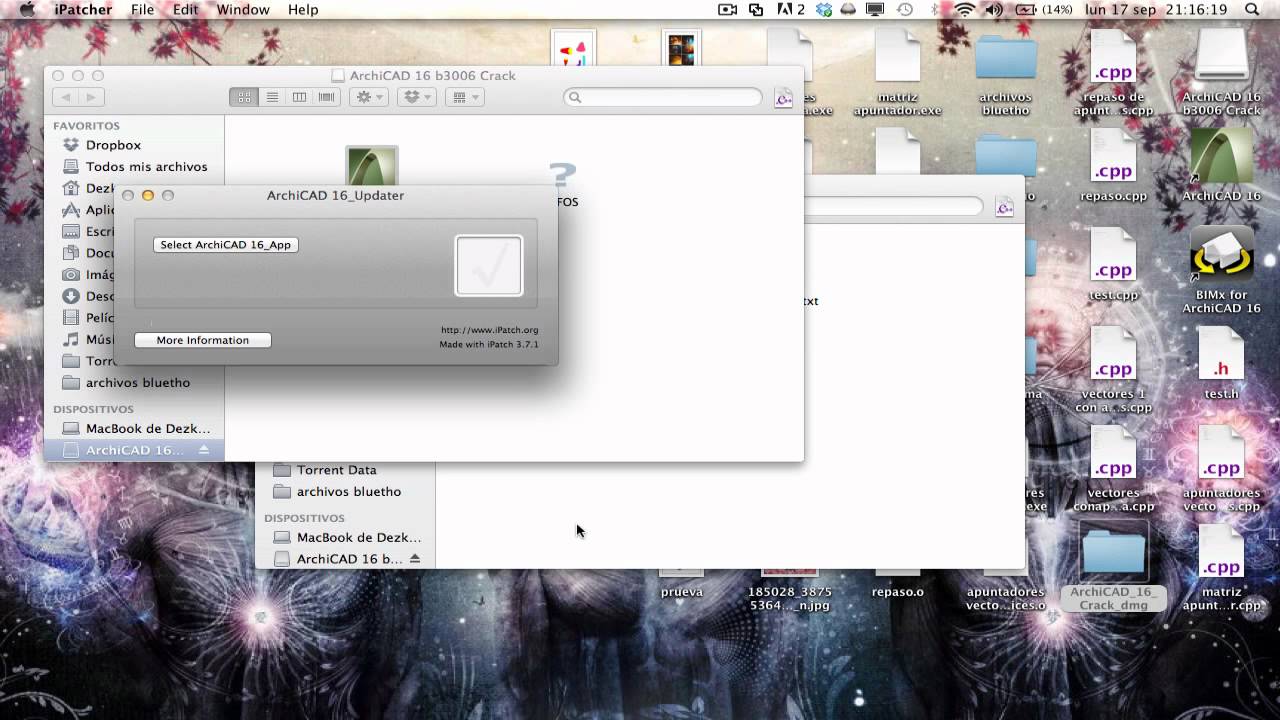
Task: Select apuntadores vecto...s.cpp desktop file
Action: click(1221, 468)
